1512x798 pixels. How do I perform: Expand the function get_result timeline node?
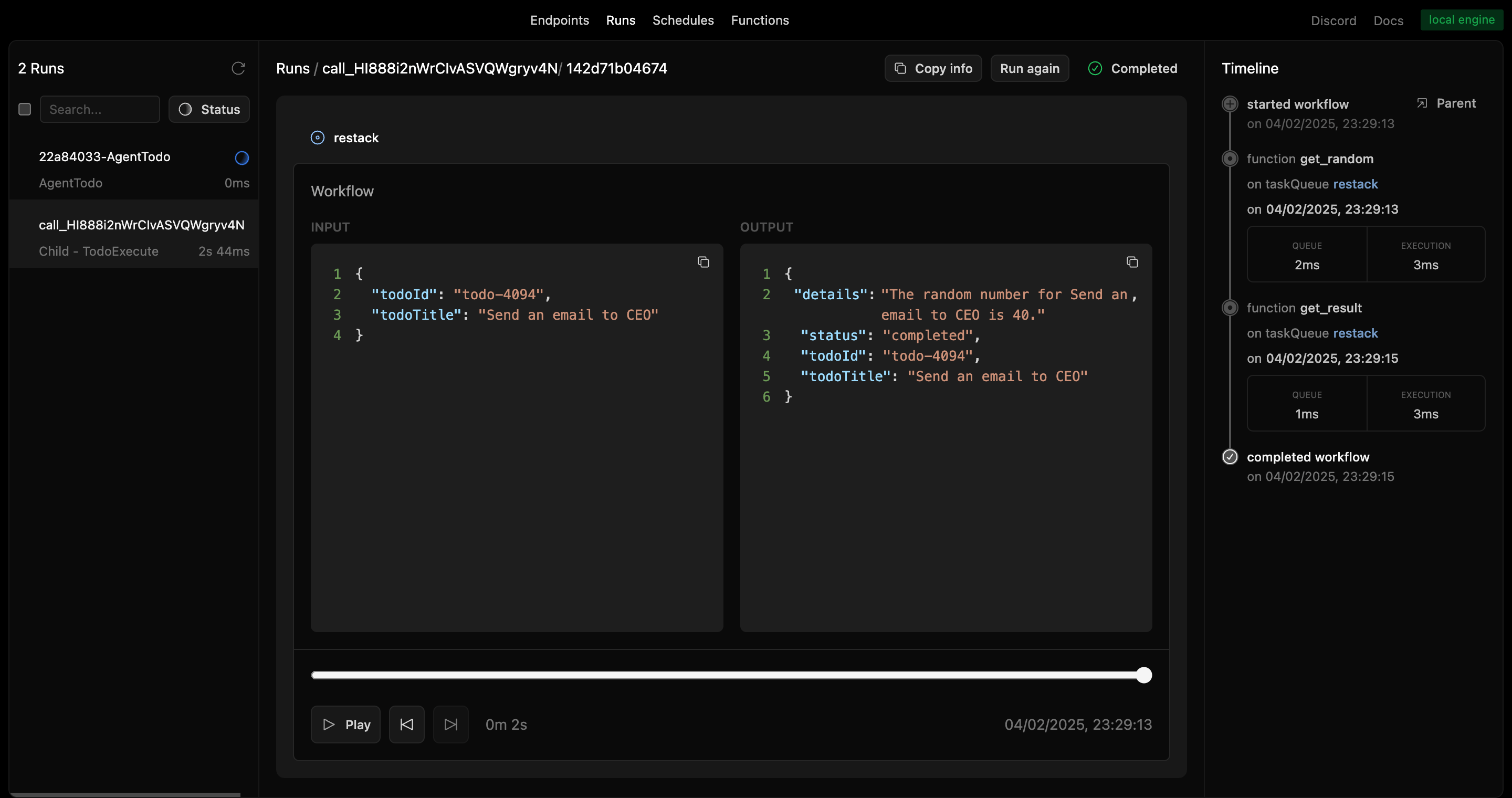tap(1230, 308)
